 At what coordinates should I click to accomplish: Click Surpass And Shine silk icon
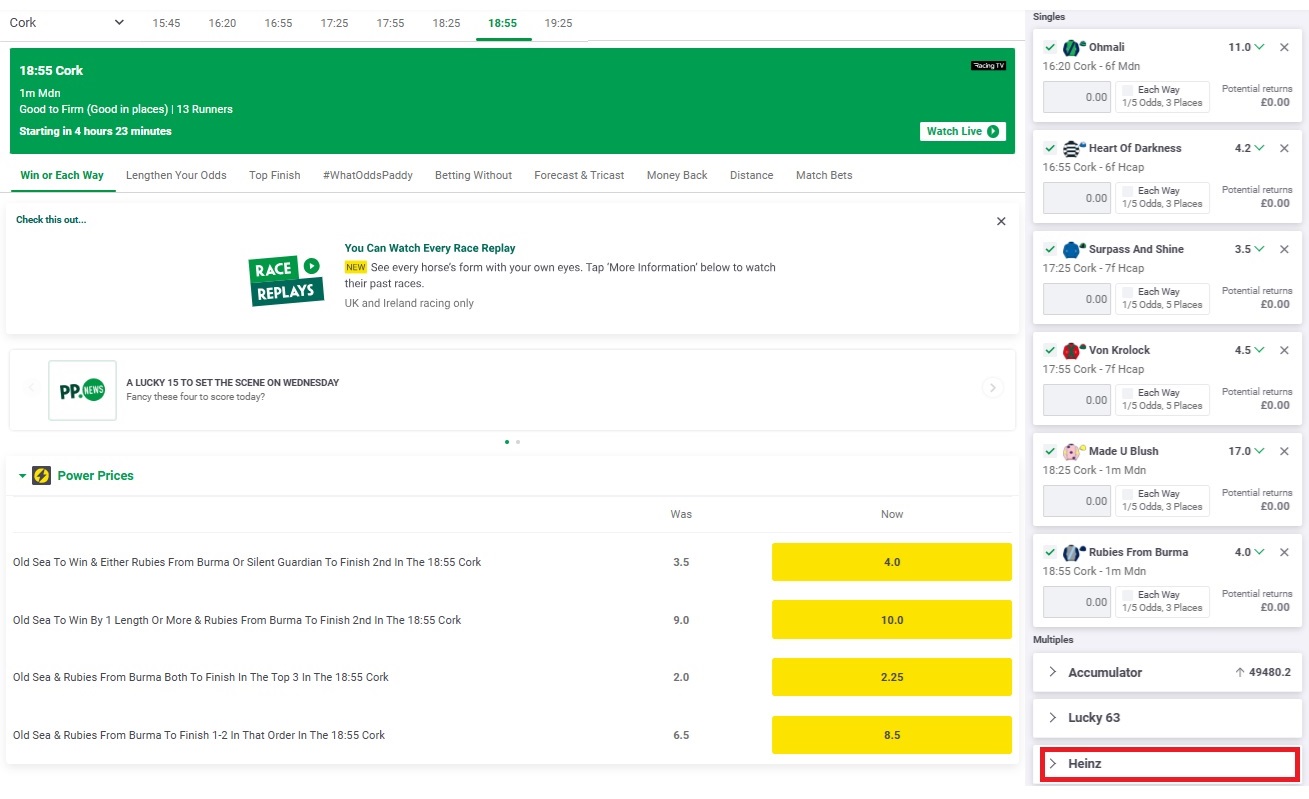tap(1073, 249)
